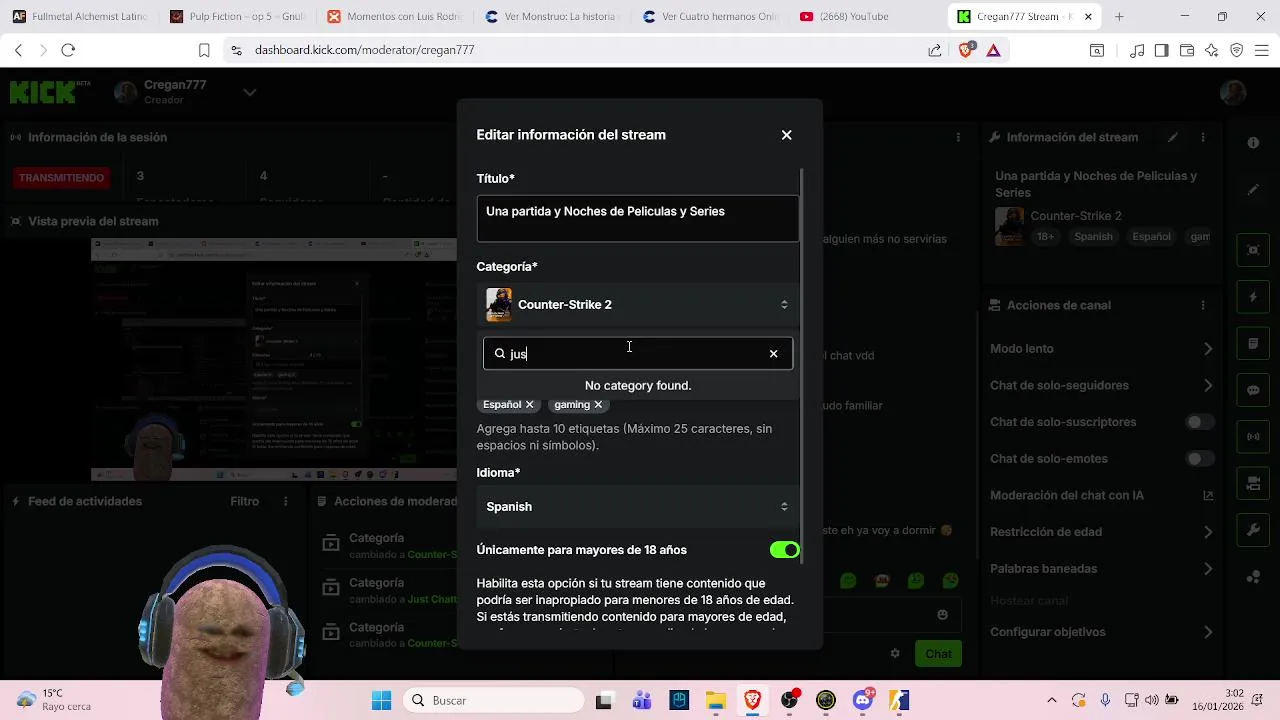
Task: Open the Windows Start menu
Action: tap(381, 701)
